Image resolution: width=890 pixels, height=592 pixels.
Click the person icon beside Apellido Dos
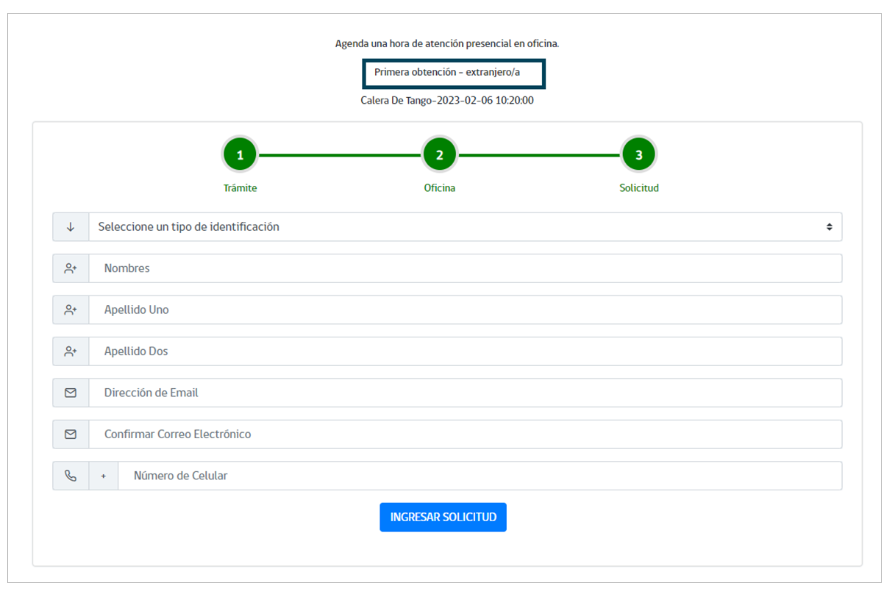pos(70,351)
